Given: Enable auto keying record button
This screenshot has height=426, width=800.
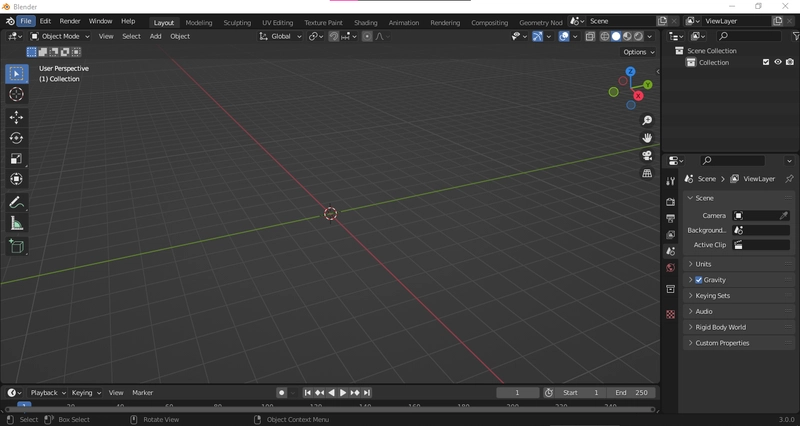Looking at the screenshot, I should click(281, 393).
